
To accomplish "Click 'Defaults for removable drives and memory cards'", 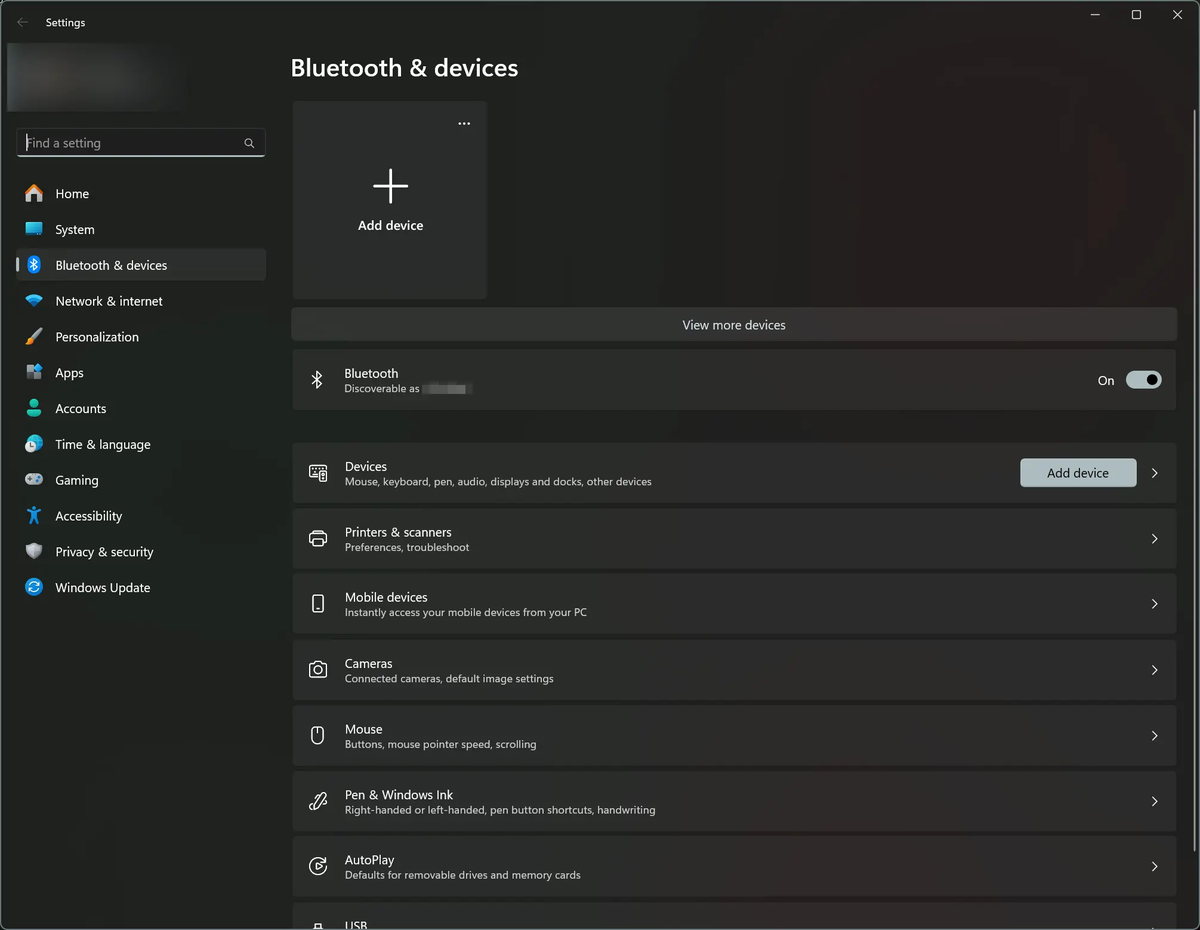I will pyautogui.click(x=462, y=876).
